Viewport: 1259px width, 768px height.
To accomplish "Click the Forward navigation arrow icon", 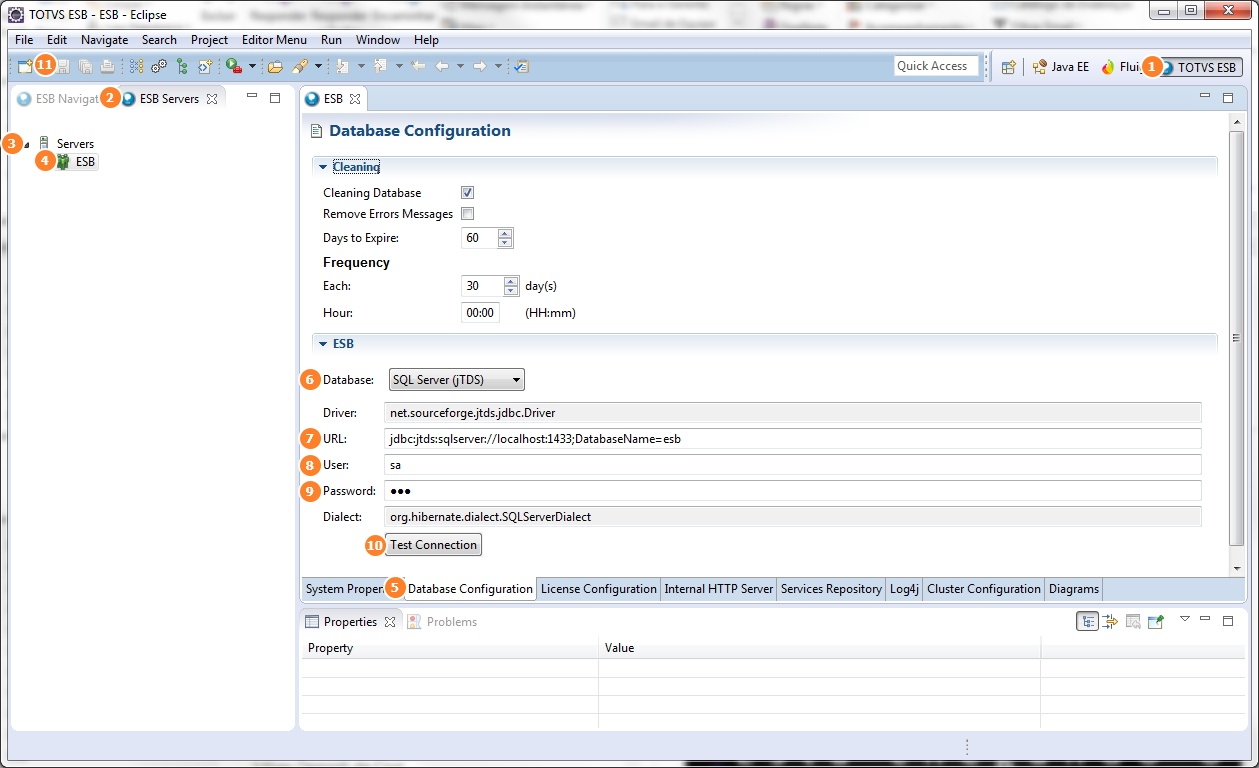I will point(479,67).
